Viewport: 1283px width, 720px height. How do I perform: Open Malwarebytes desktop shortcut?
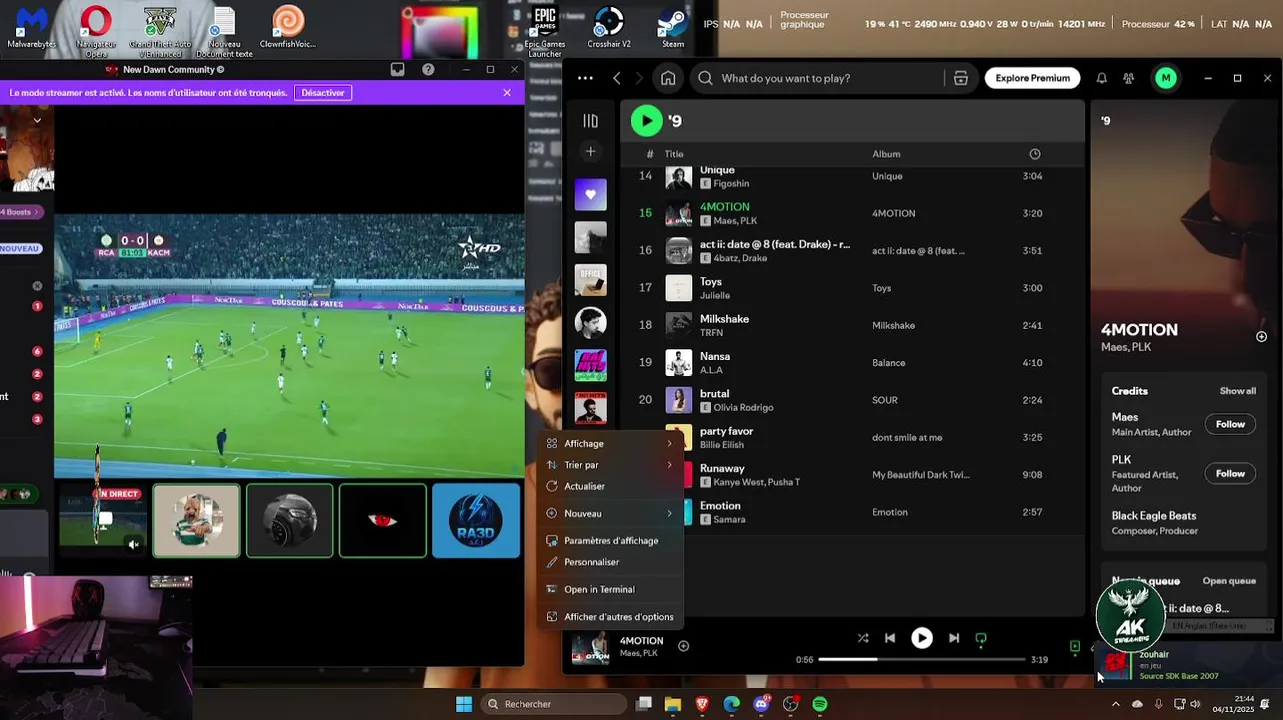[32, 28]
